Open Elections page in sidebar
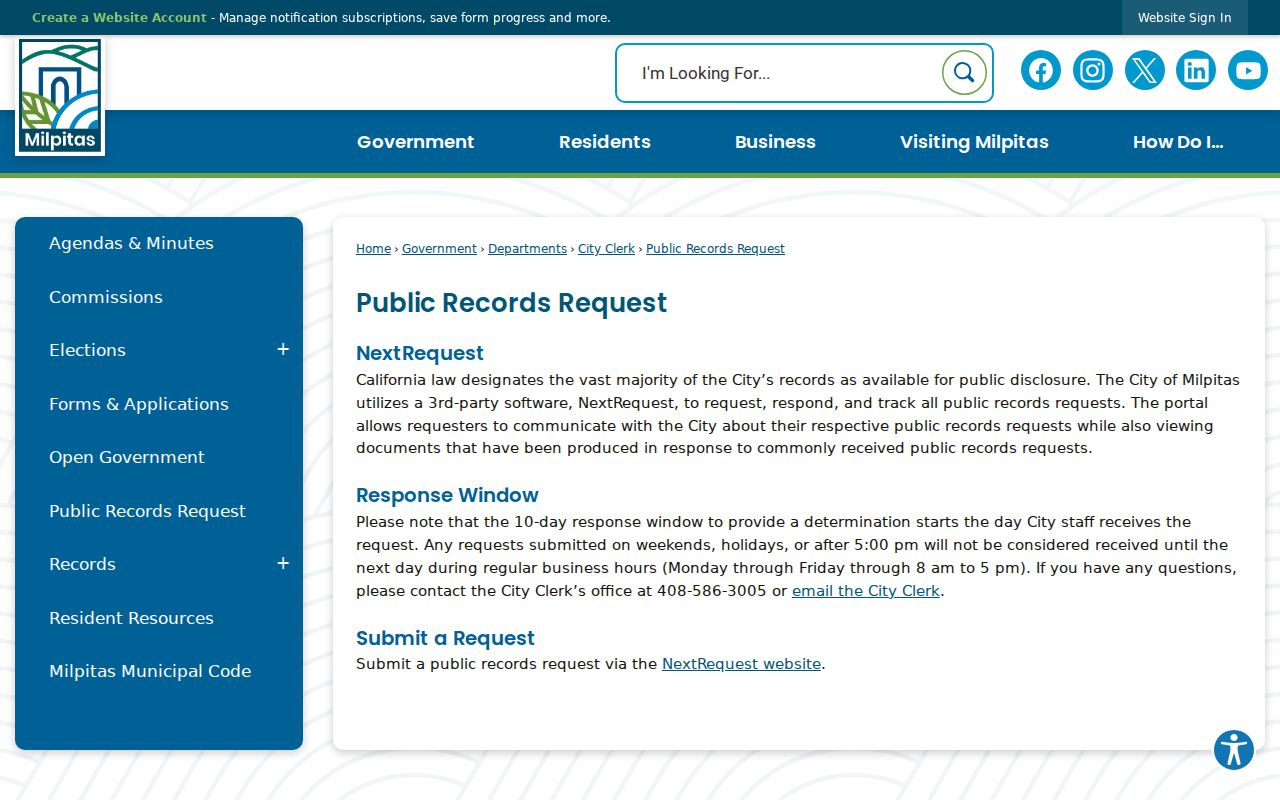 tap(87, 350)
